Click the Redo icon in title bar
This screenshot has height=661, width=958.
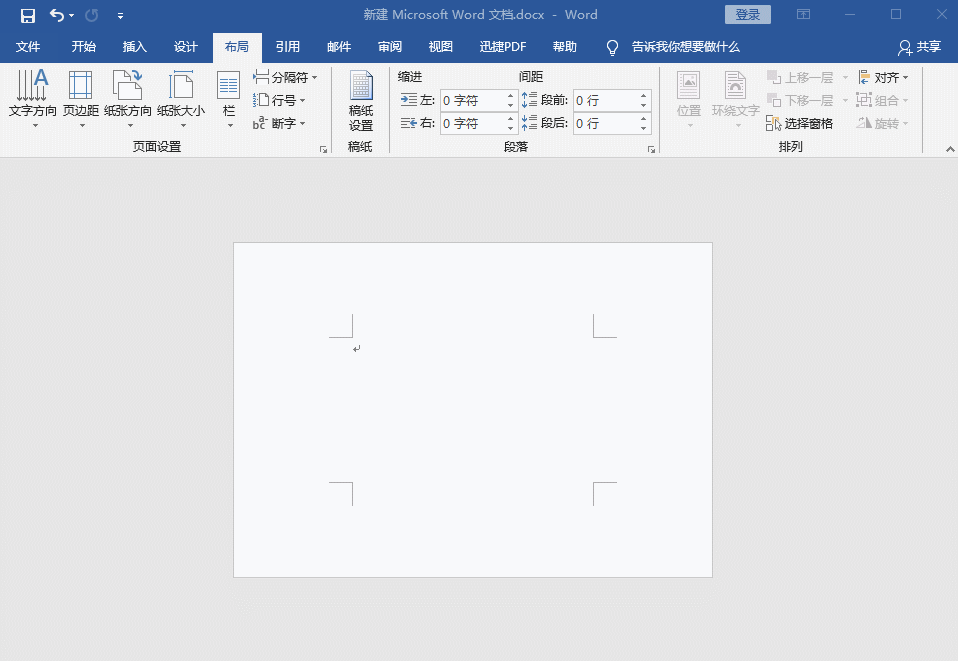coord(92,15)
